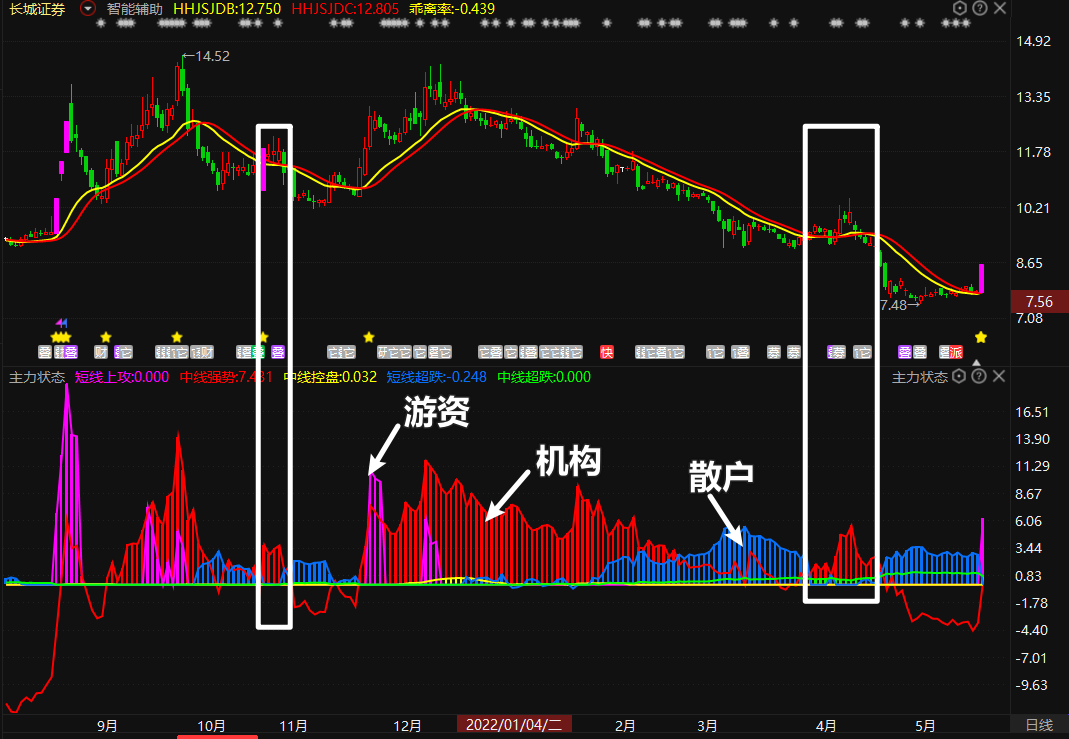Expand the small triangle above 主力状态 right label

pos(978,362)
